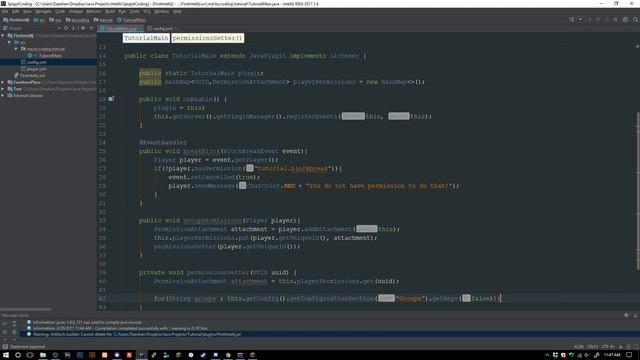
Task: Click the editor vertical scrollbar
Action: 638,191
